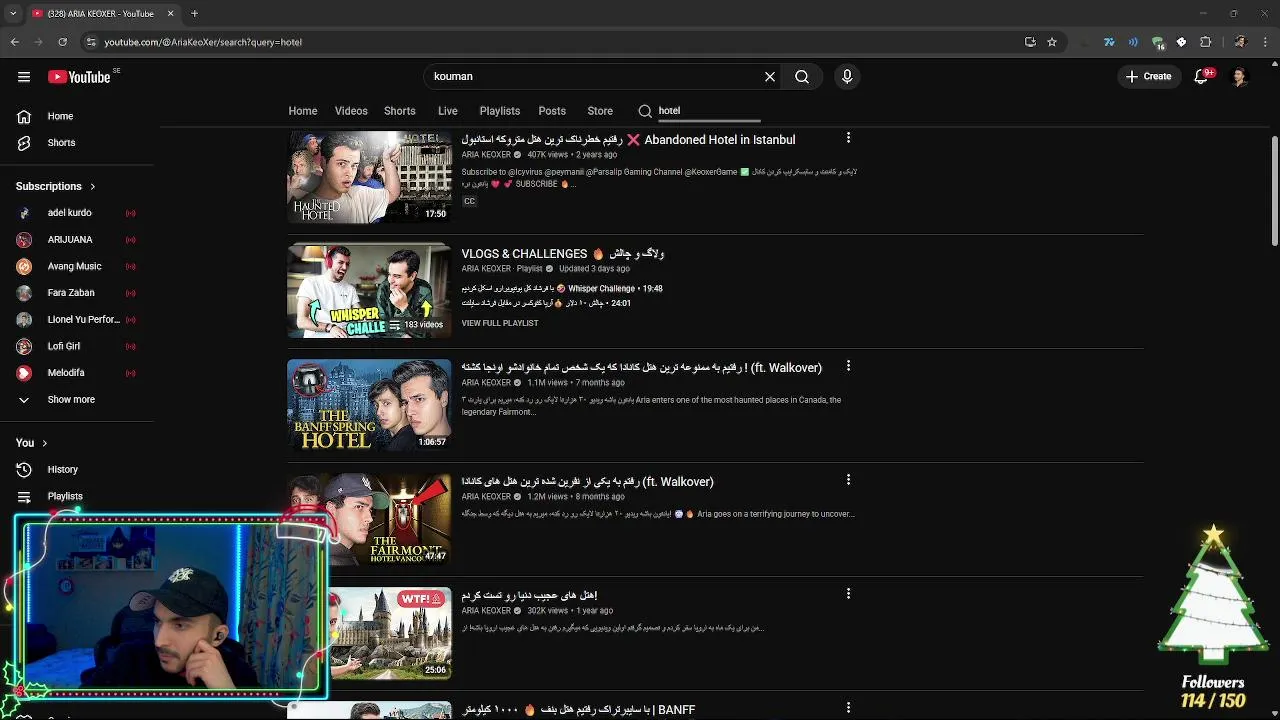
Task: Click the Banff Spring Hotel thumbnail
Action: (x=369, y=405)
